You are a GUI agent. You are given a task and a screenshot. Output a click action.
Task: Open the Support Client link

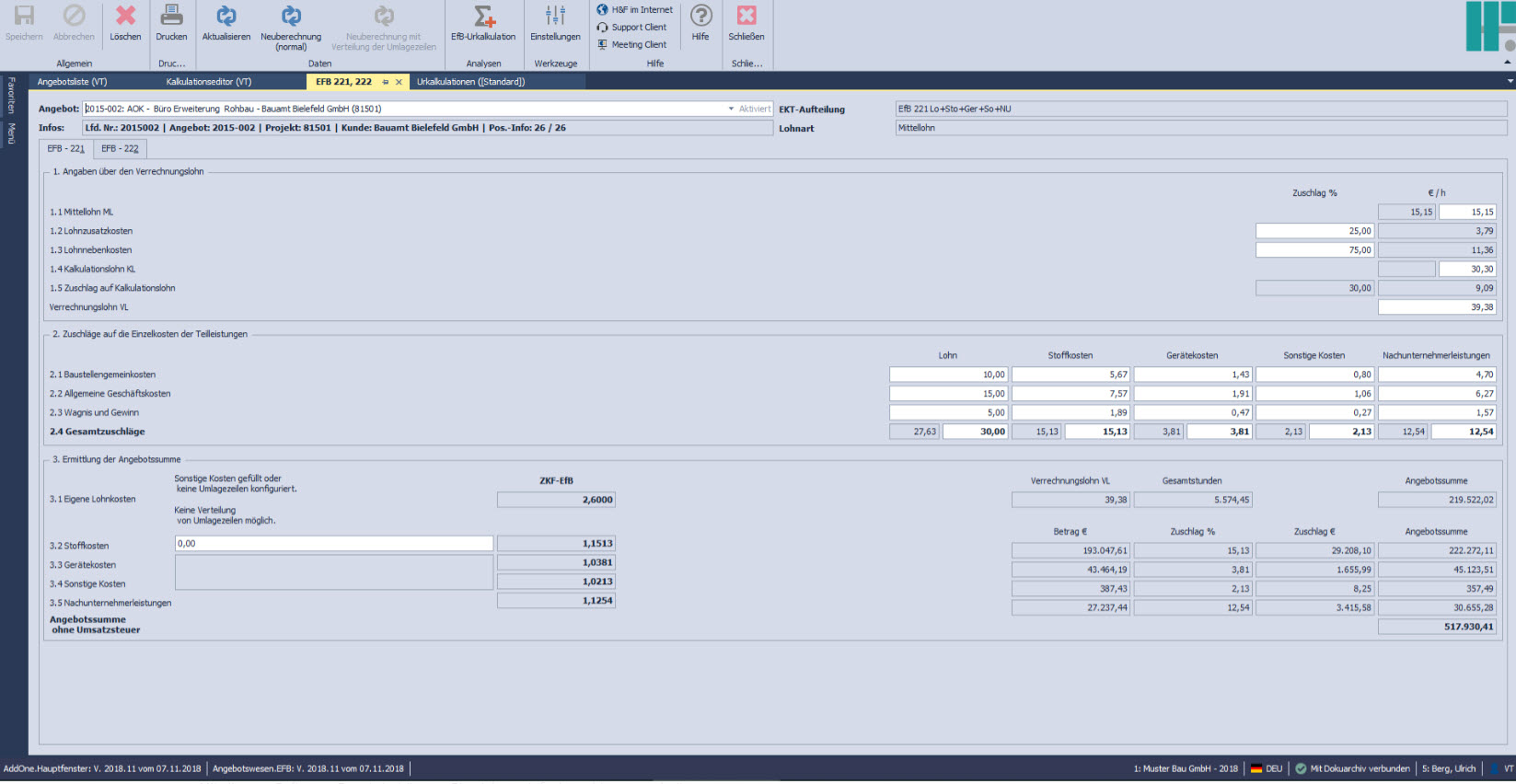click(x=638, y=28)
